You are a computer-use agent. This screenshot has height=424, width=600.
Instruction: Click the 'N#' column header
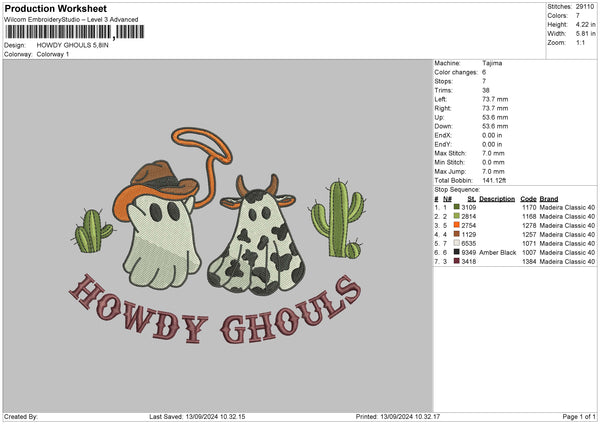[447, 199]
